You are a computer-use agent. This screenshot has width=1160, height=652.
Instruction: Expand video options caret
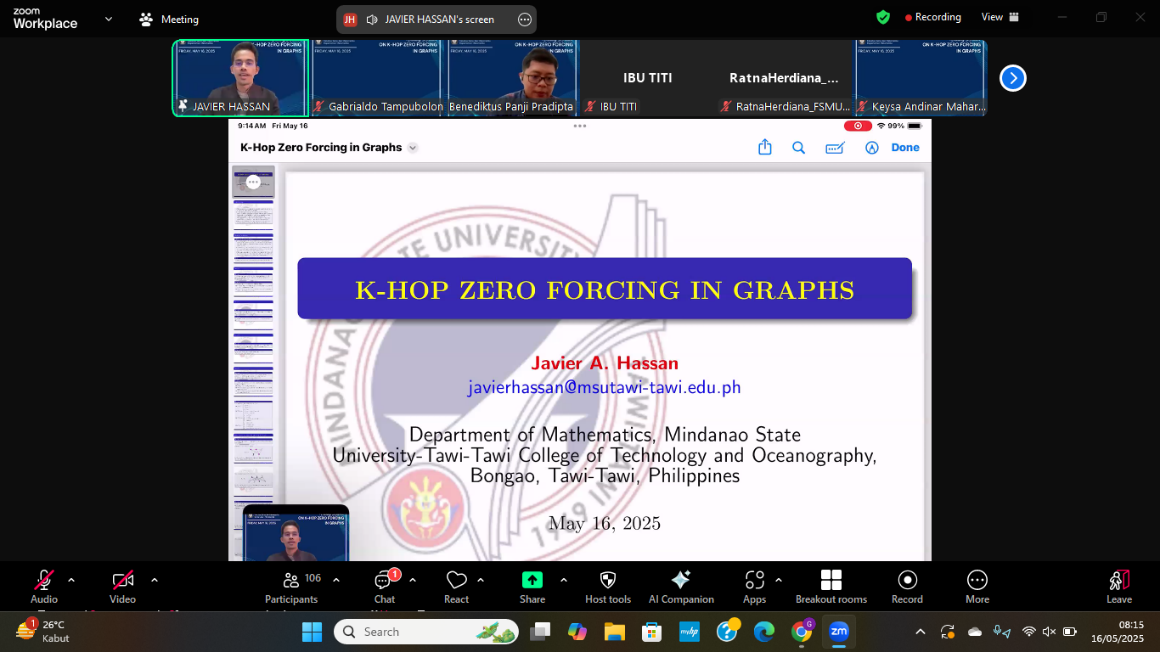[x=154, y=580]
